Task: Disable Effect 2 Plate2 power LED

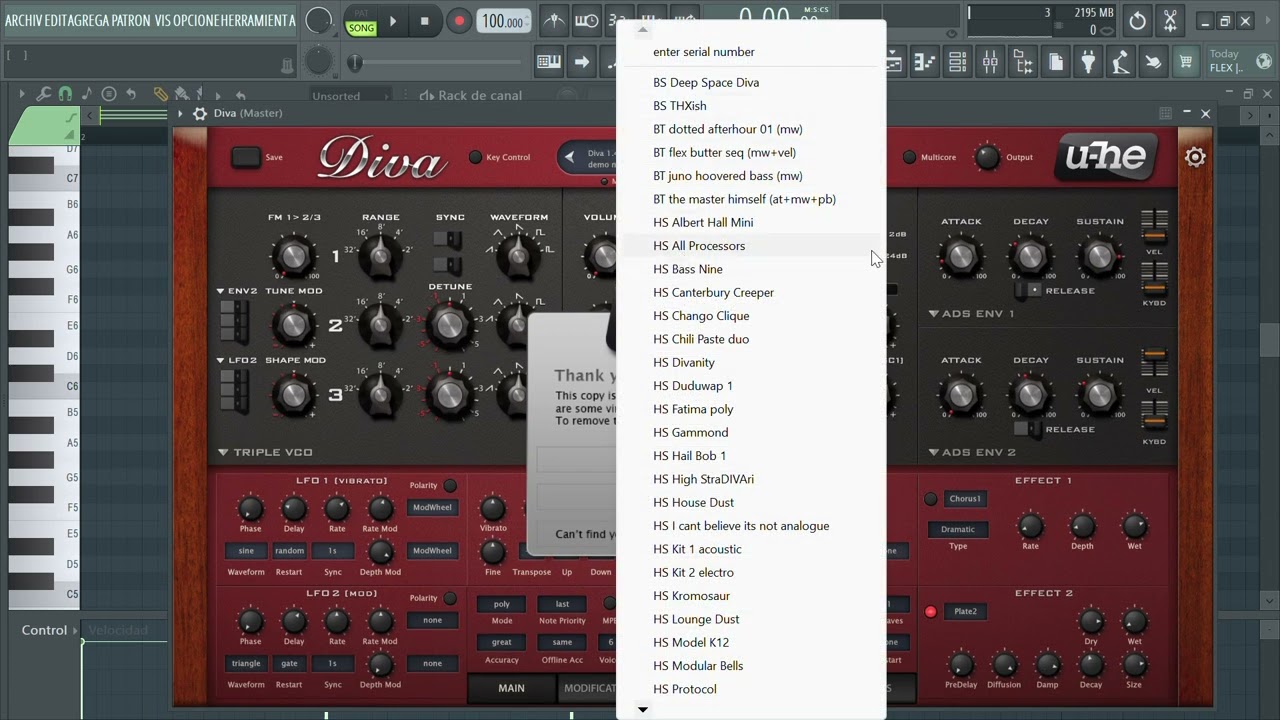Action: tap(930, 612)
